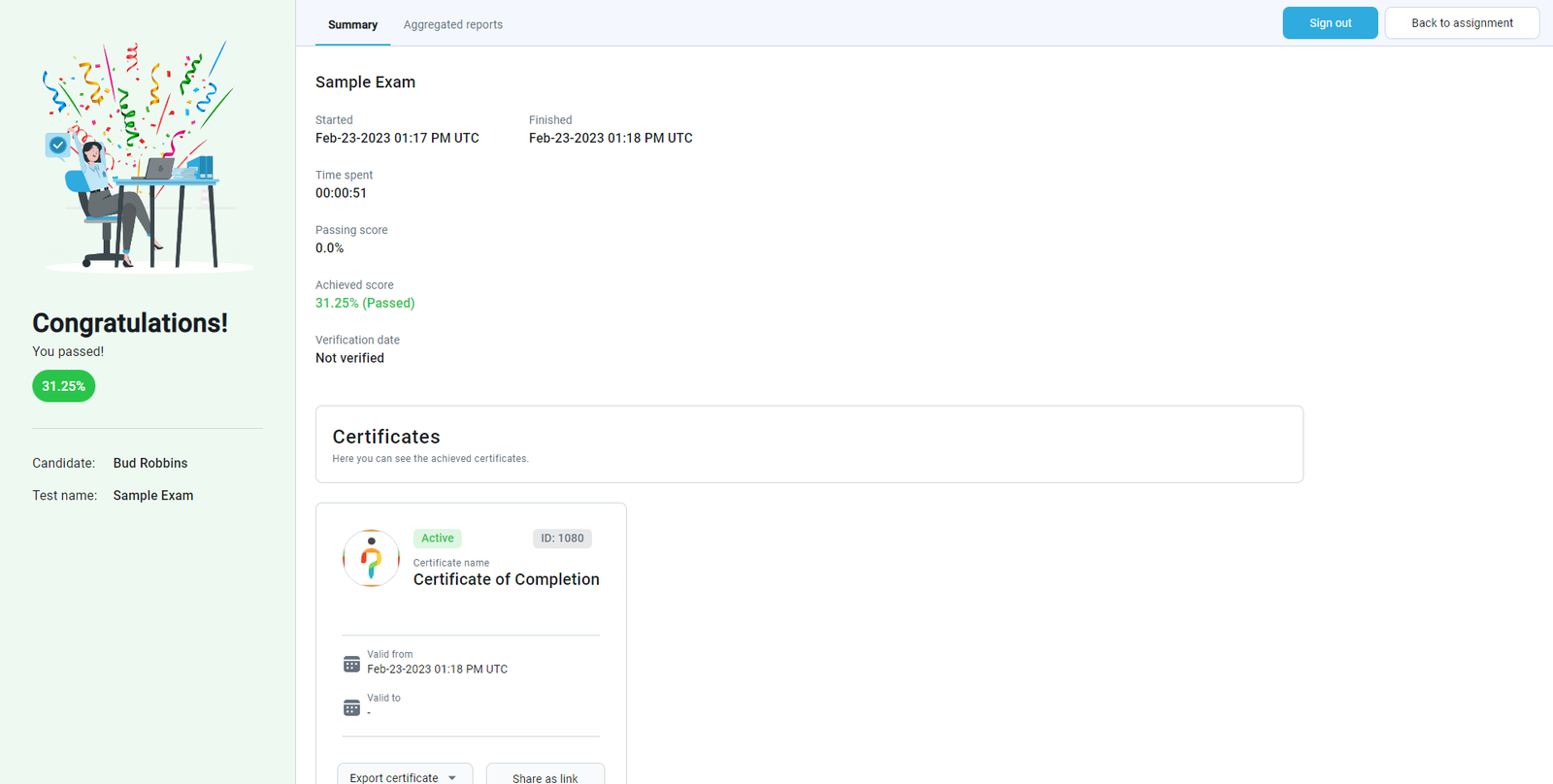Click the candidate name Bud Robbins

(150, 463)
